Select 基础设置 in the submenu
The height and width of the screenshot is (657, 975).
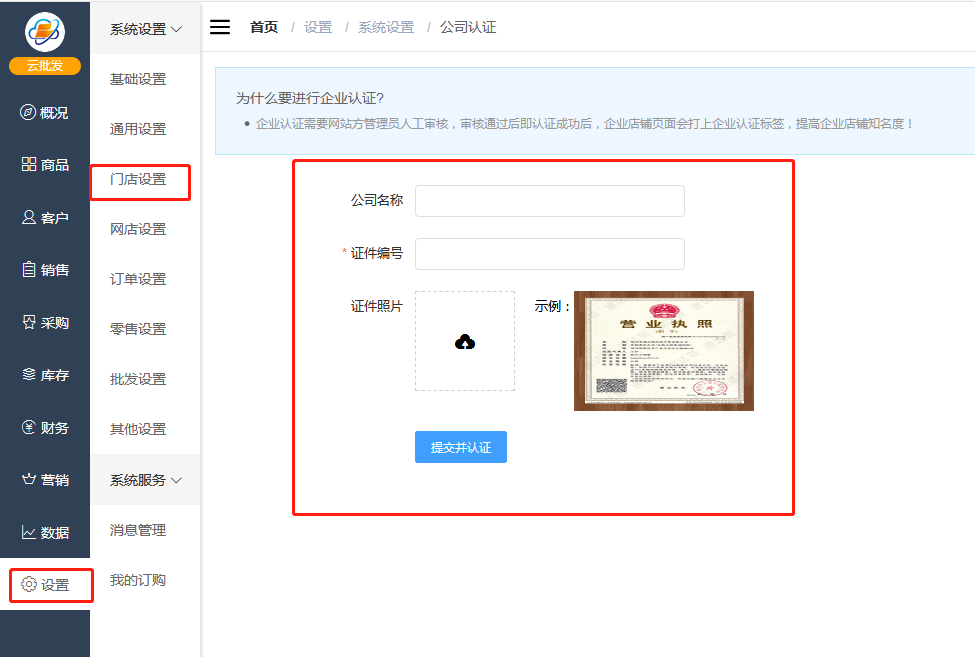click(138, 79)
